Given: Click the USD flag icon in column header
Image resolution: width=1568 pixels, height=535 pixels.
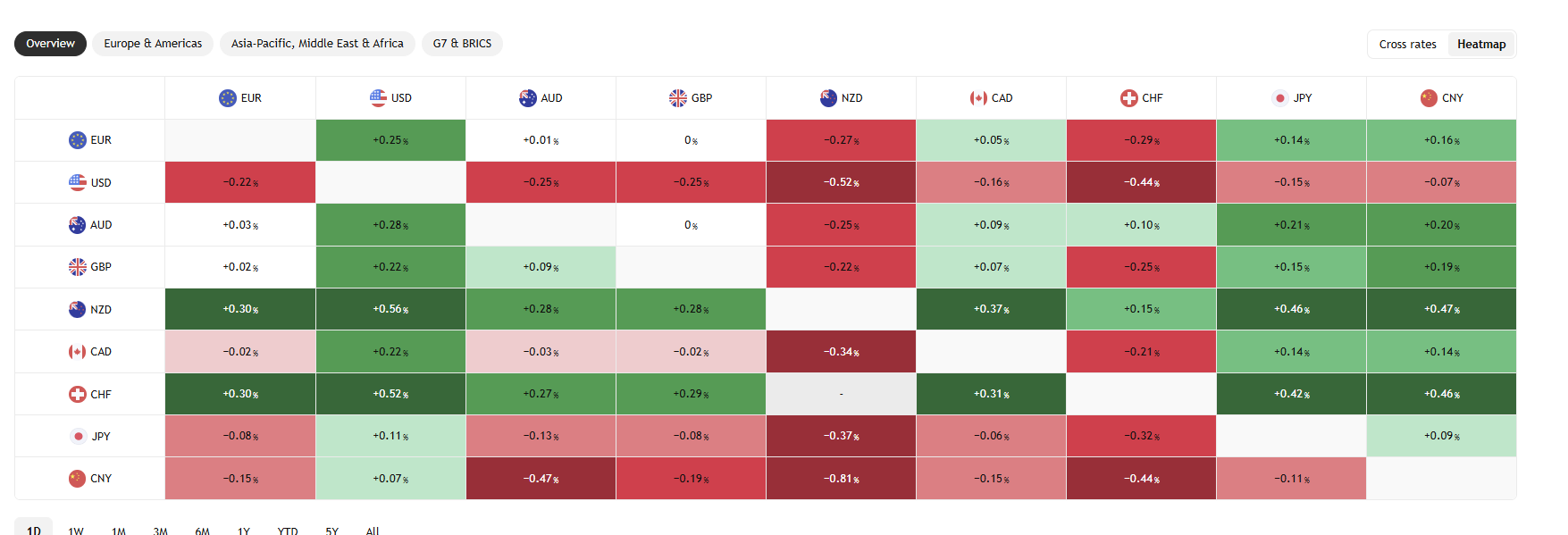Looking at the screenshot, I should coord(378,98).
